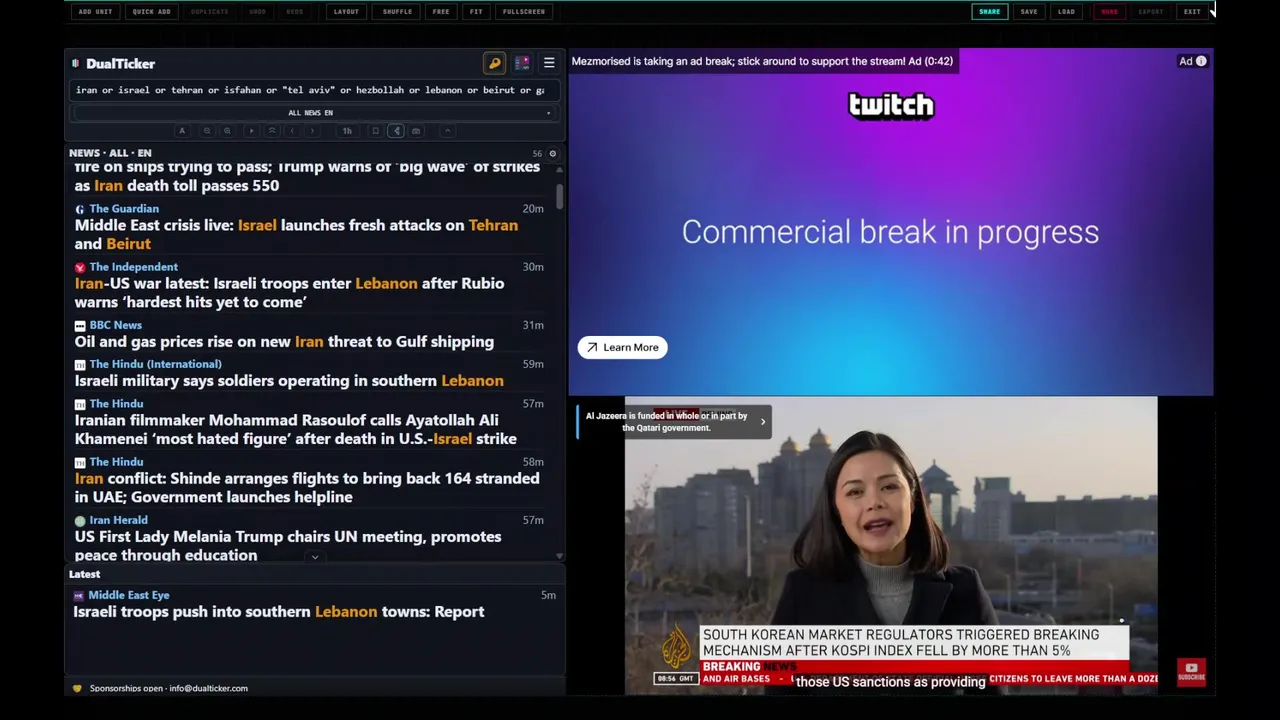The width and height of the screenshot is (1280, 720).
Task: Click the previous arrow in news toolbar
Action: [x=292, y=131]
